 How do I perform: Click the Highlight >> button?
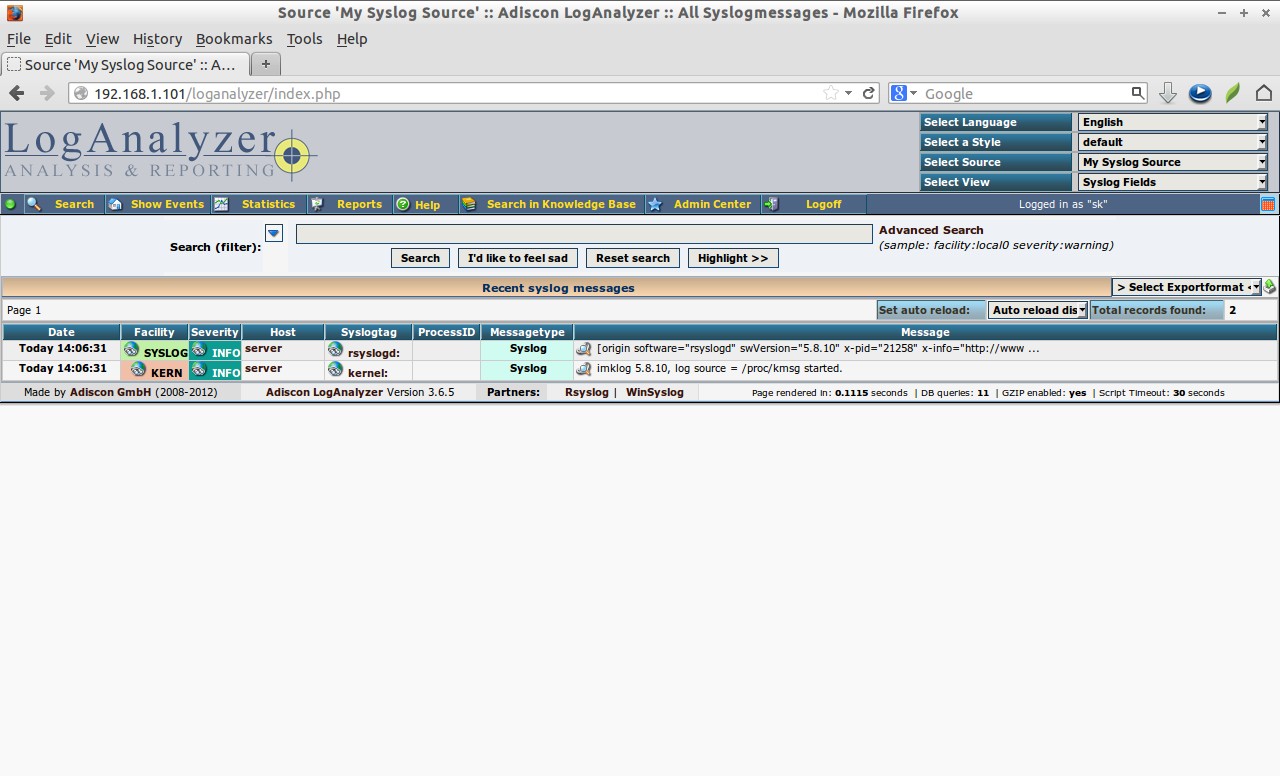[733, 258]
